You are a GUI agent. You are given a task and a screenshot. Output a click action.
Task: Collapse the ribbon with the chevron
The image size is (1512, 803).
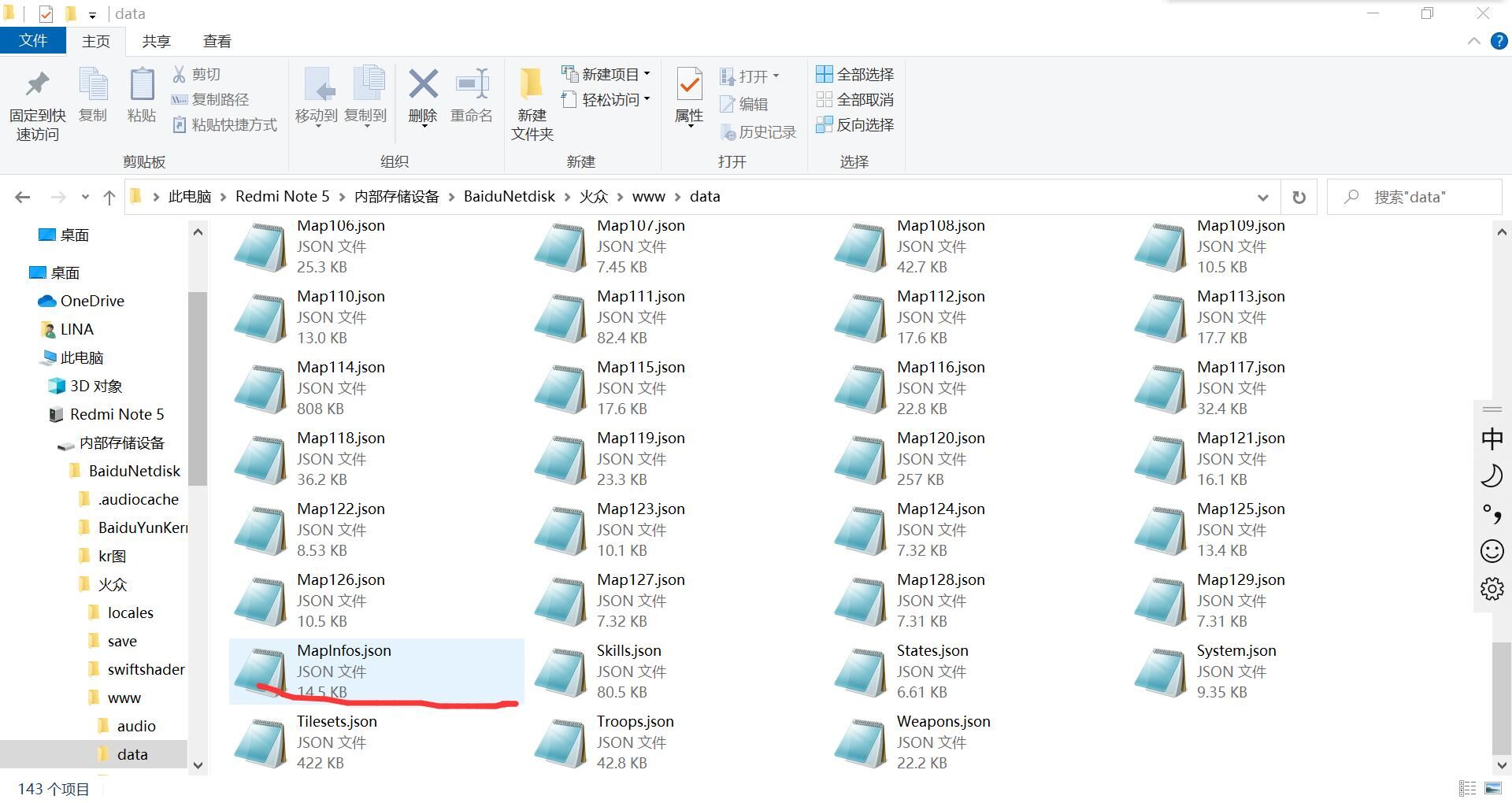1473,42
